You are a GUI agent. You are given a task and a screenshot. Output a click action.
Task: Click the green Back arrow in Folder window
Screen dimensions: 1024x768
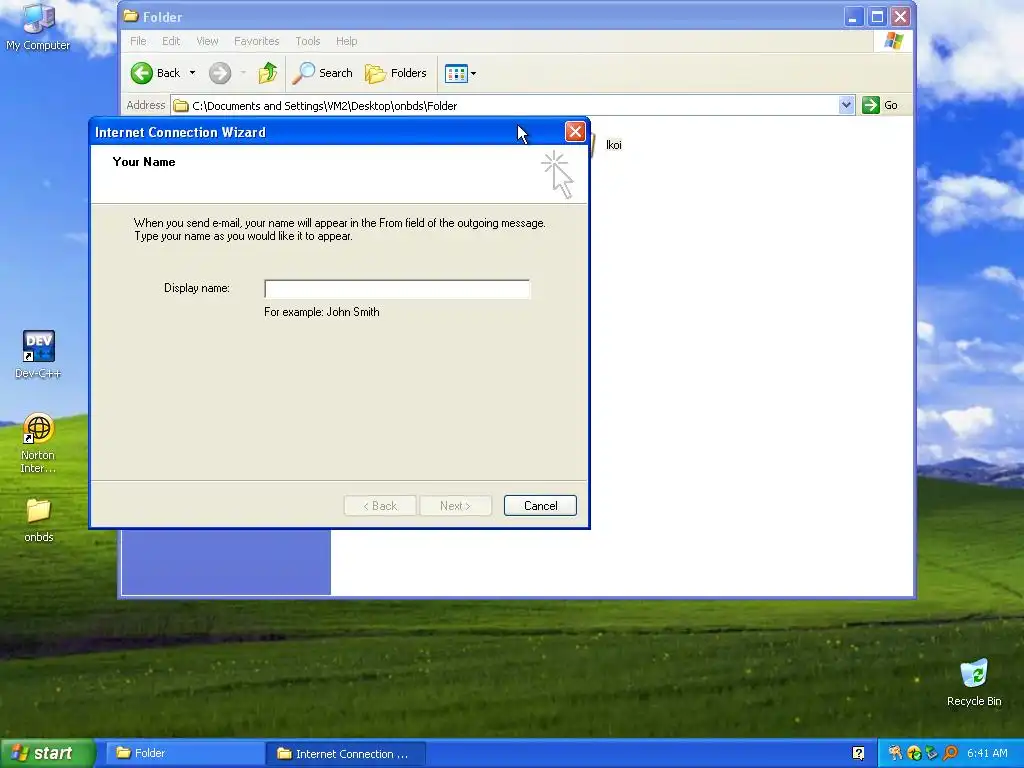click(142, 73)
